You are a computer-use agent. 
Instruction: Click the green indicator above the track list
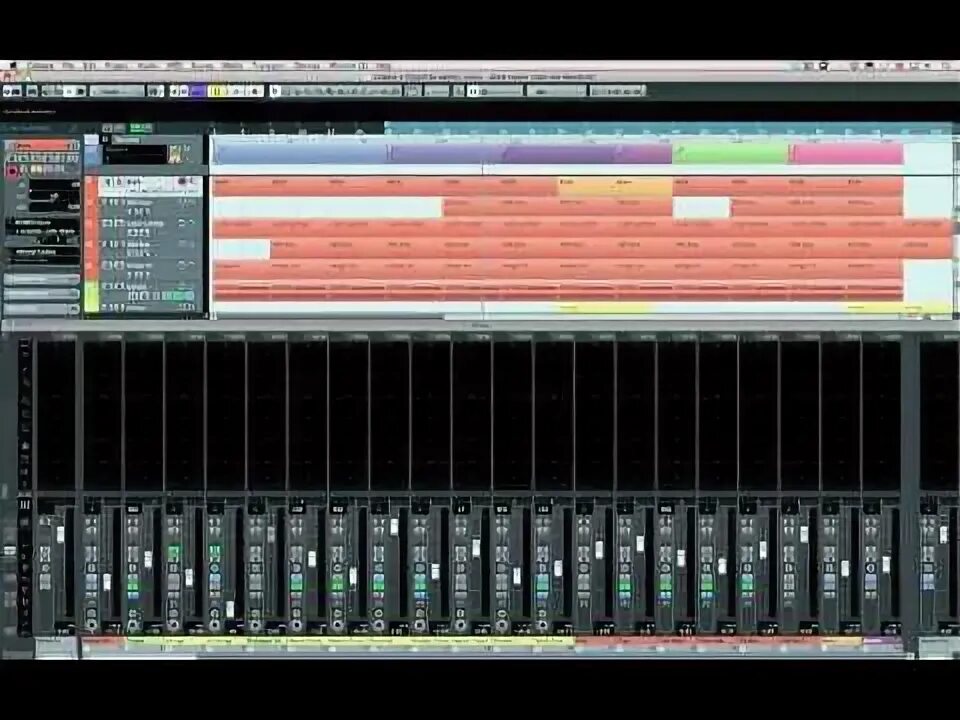[141, 127]
